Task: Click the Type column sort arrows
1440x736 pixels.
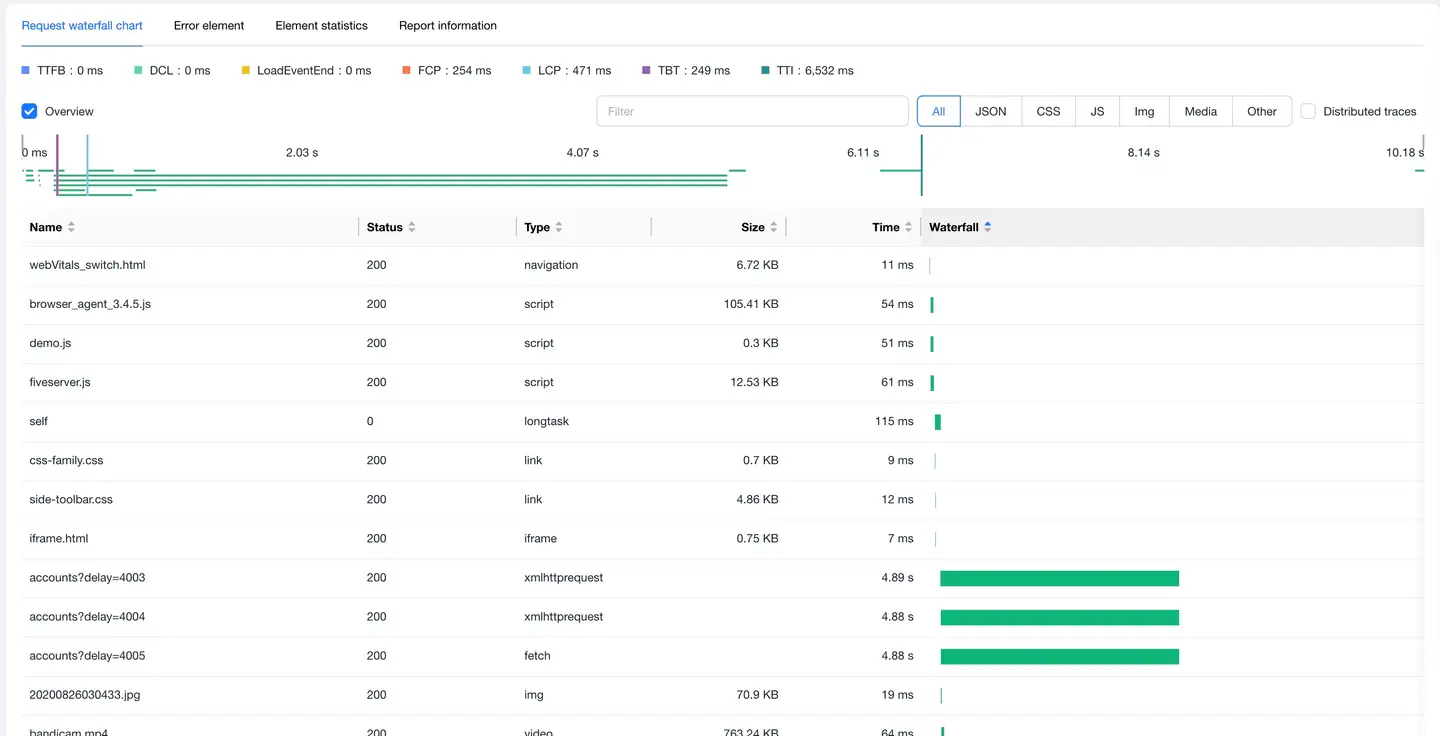Action: pos(558,228)
